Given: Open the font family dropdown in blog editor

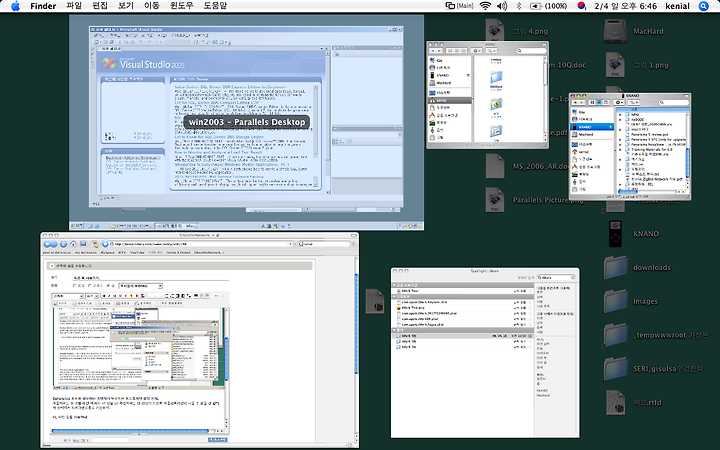Looking at the screenshot, I should tap(68, 296).
